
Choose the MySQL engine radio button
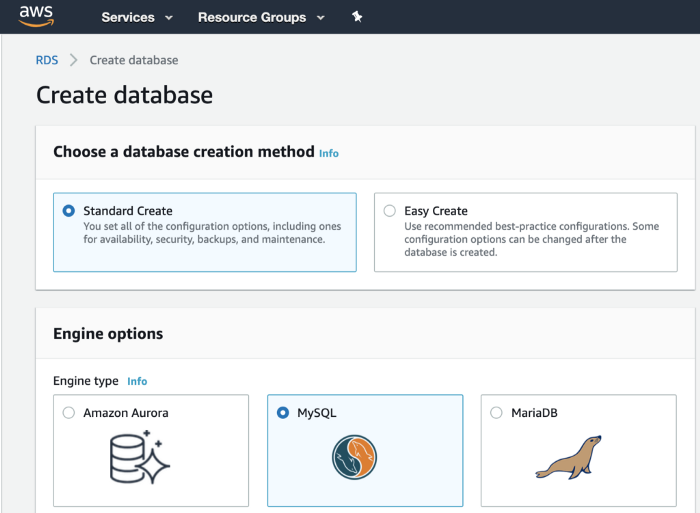(283, 413)
